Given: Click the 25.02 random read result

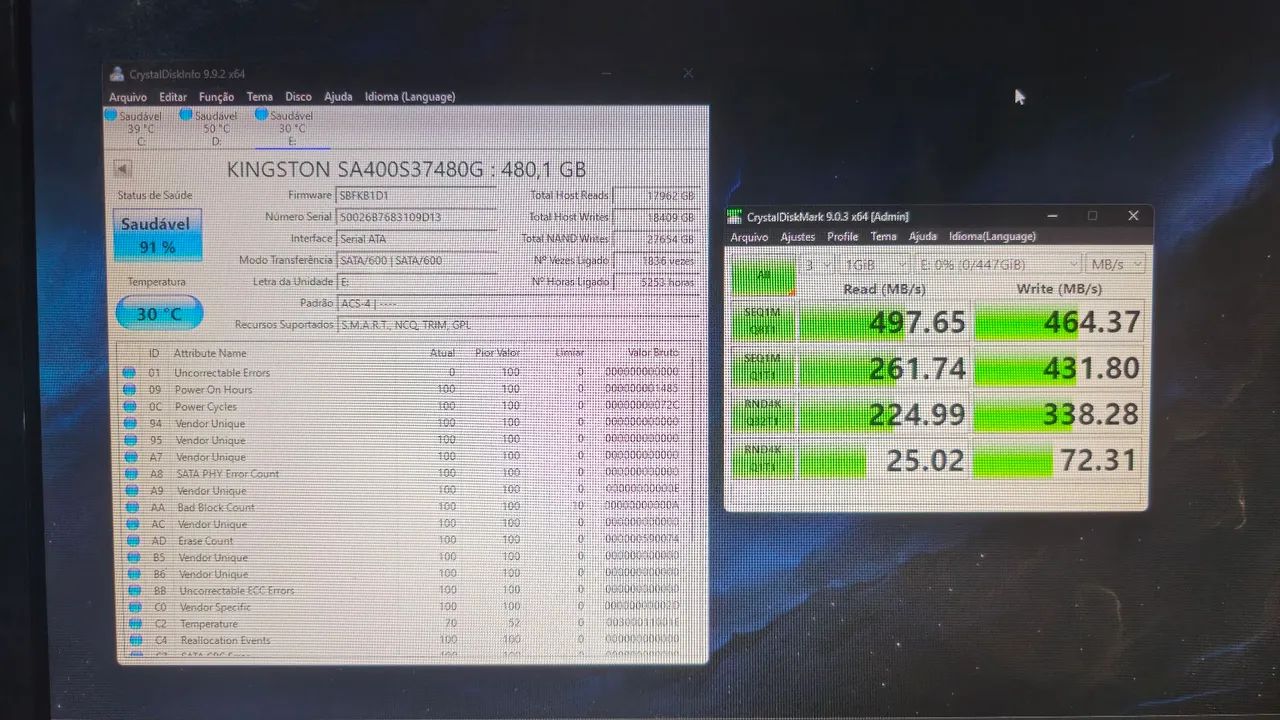Looking at the screenshot, I should (884, 460).
